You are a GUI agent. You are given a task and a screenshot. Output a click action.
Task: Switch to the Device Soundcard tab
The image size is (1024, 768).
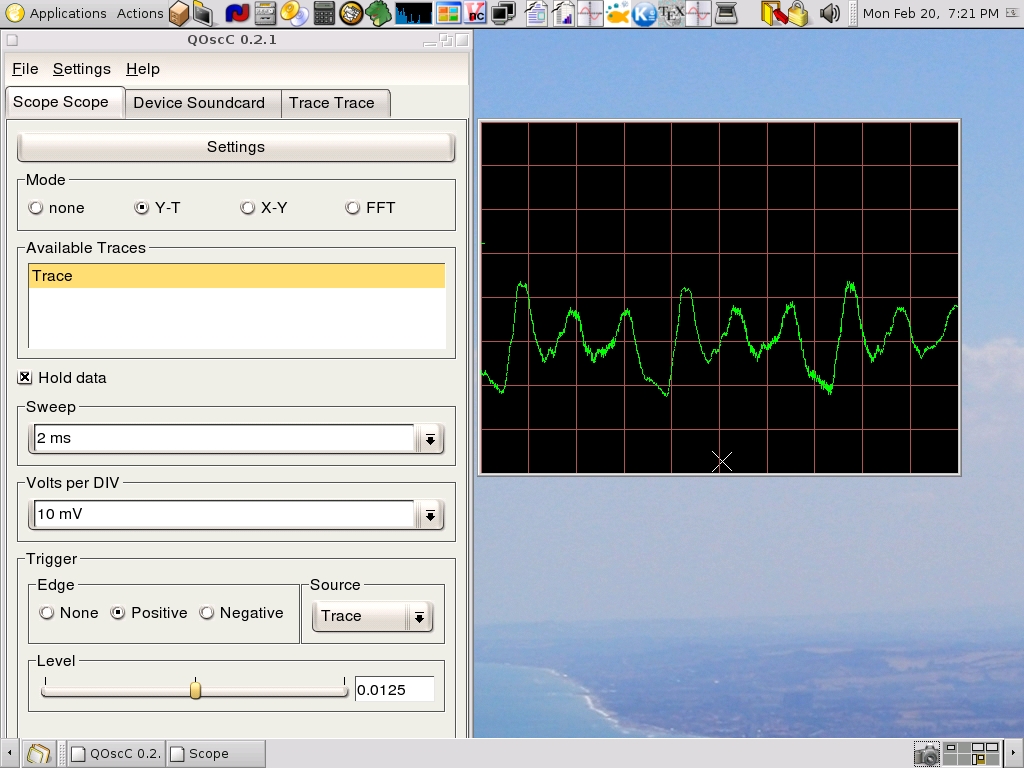pos(202,103)
